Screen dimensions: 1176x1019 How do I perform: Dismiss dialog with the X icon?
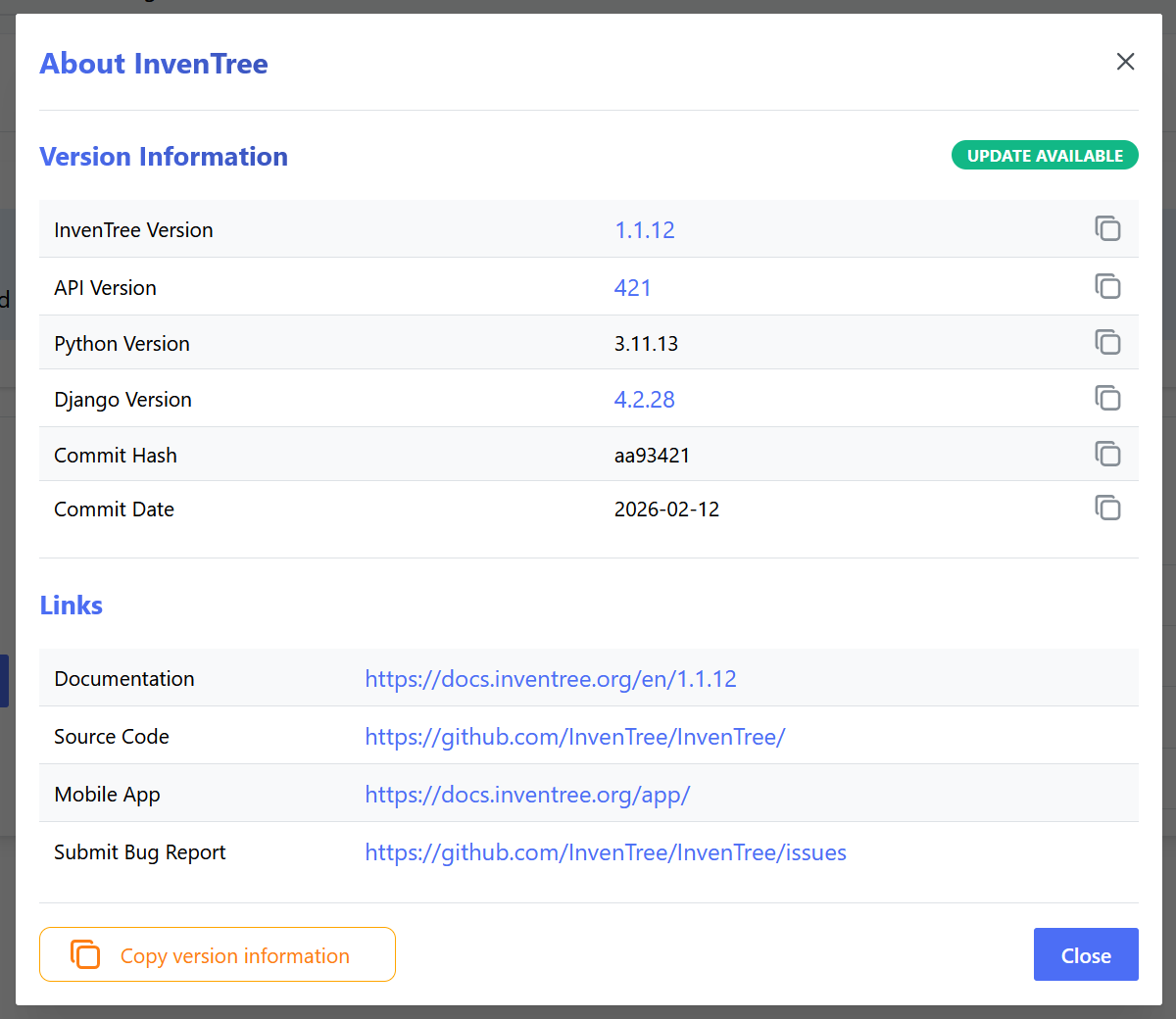tap(1125, 62)
